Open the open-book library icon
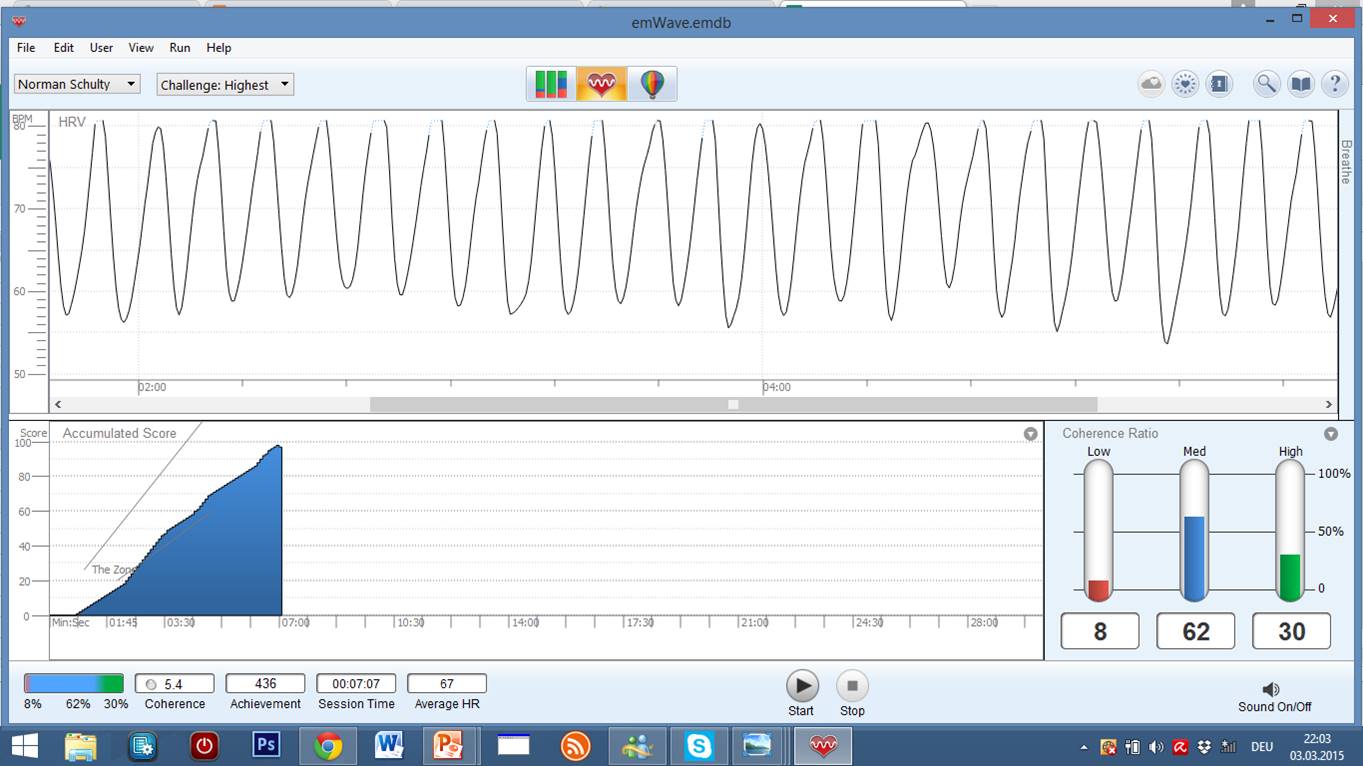1363x766 pixels. click(1301, 84)
